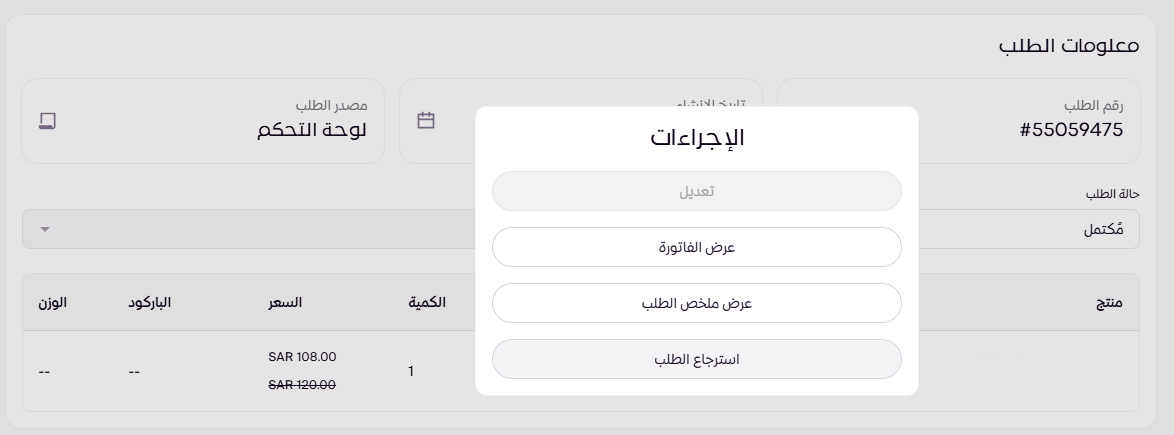The height and width of the screenshot is (435, 1174).
Task: Click the struck-through SAR 120.00 price
Action: 302,384
